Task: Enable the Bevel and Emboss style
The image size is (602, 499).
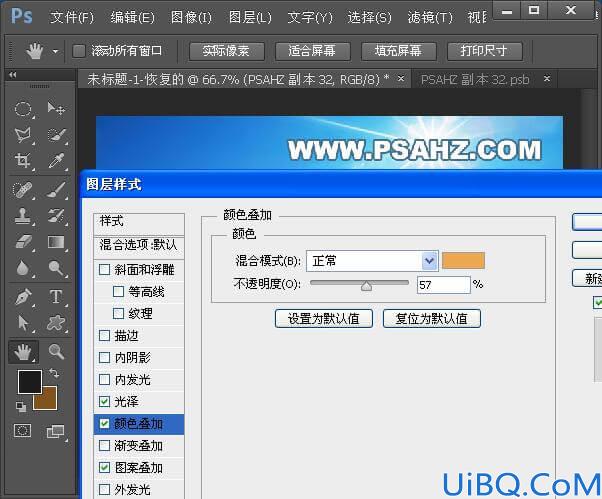Action: click(104, 269)
